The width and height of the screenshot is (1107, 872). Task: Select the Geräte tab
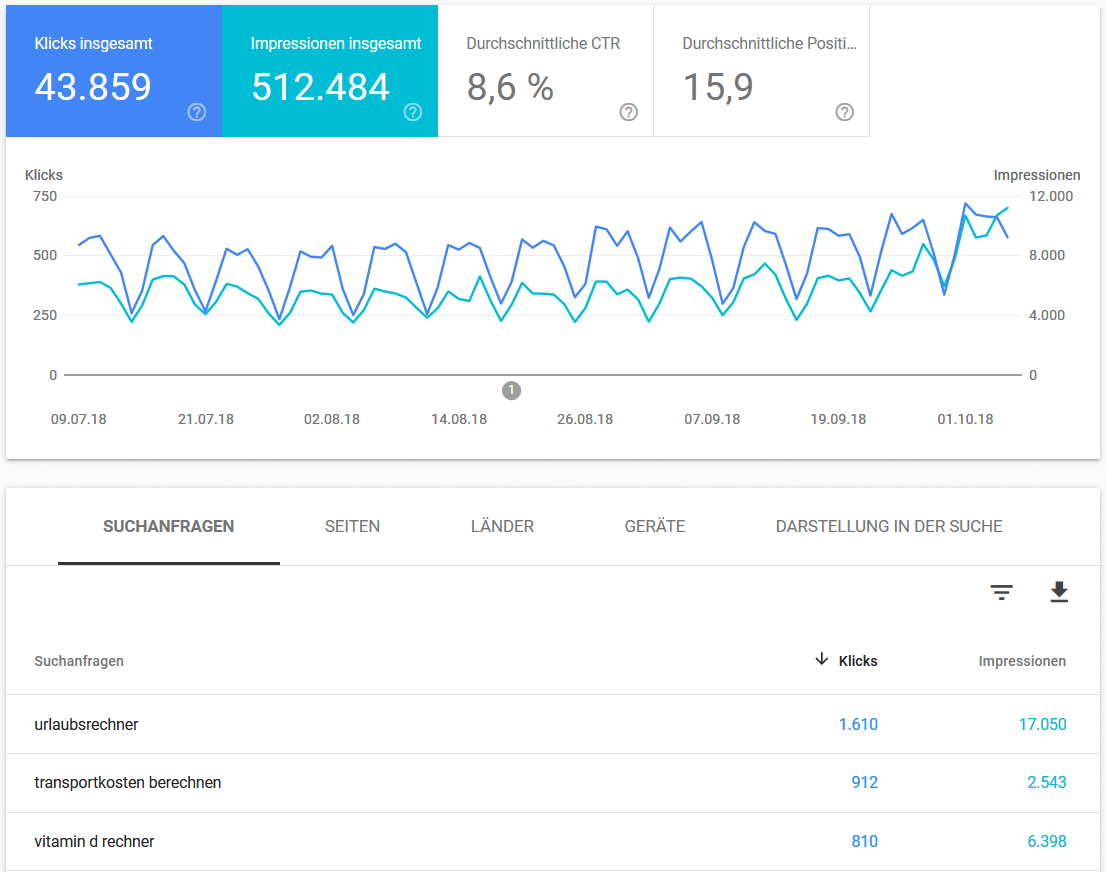point(655,527)
